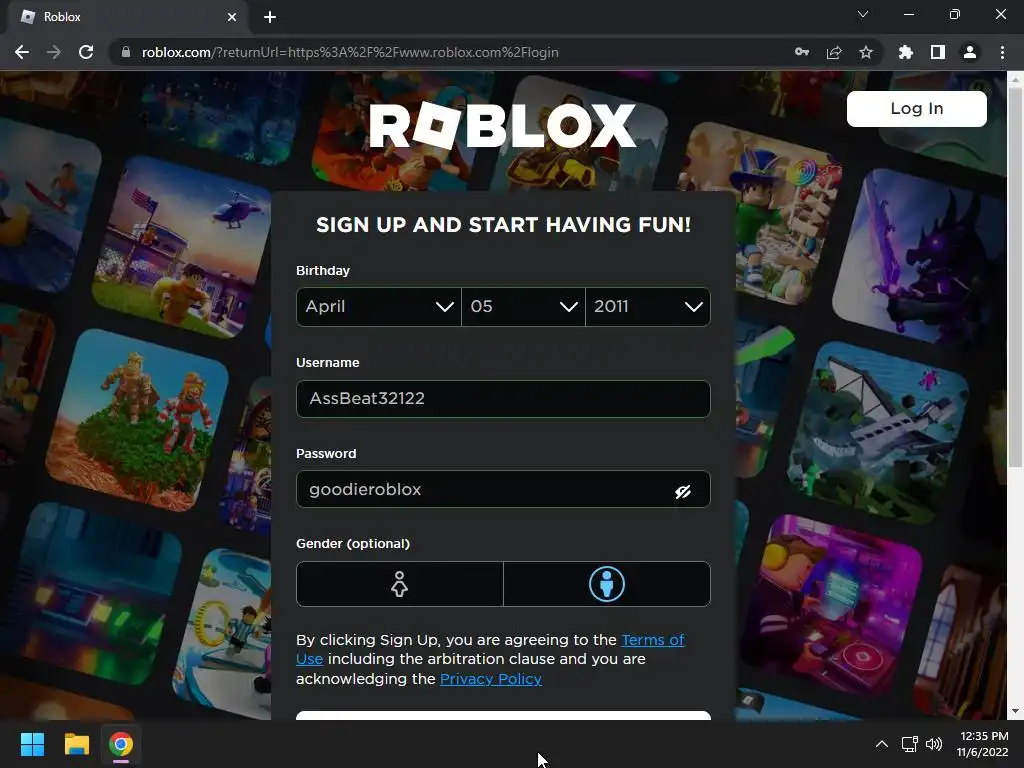Image resolution: width=1024 pixels, height=768 pixels.
Task: Open the Windows Start menu
Action: (32, 744)
